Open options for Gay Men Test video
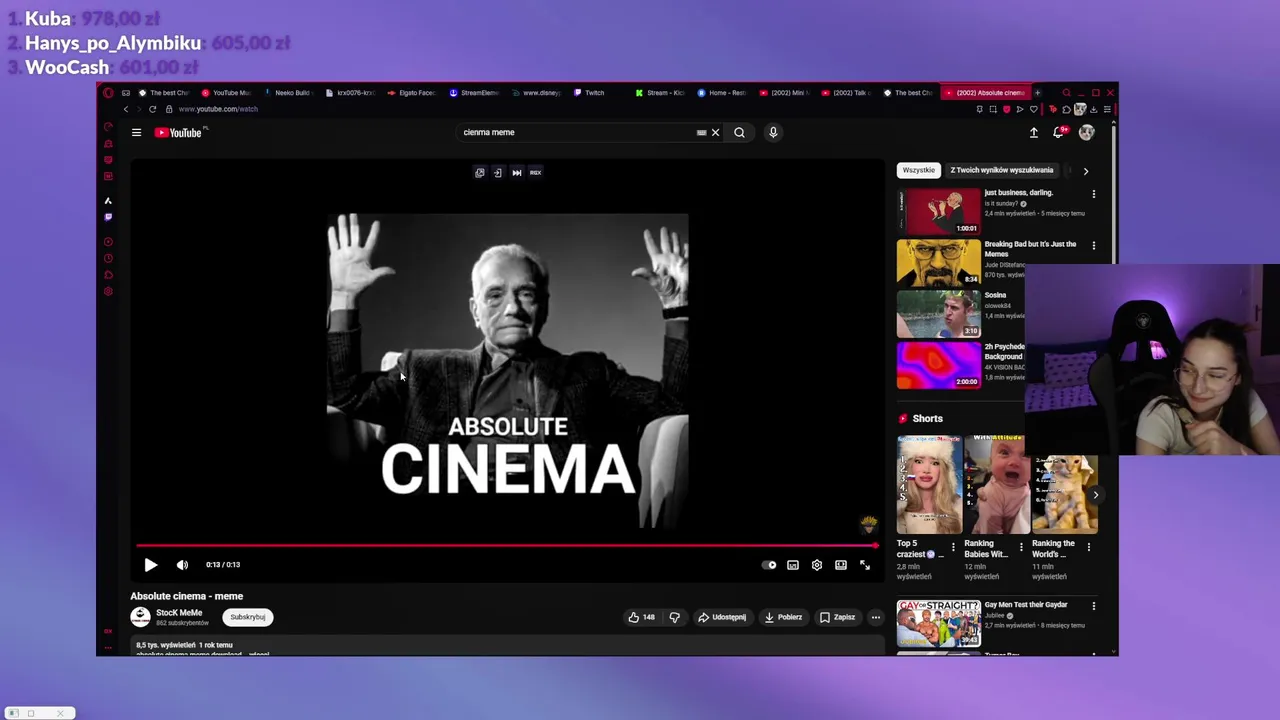 (1093, 606)
